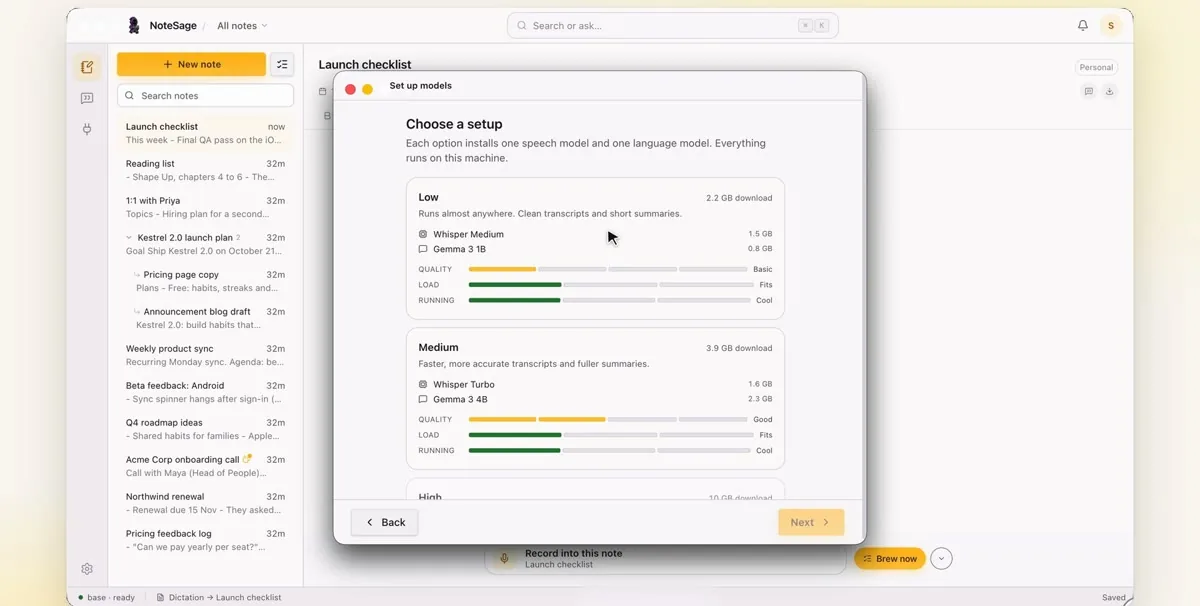
Task: Select the Low setup option
Action: [595, 248]
